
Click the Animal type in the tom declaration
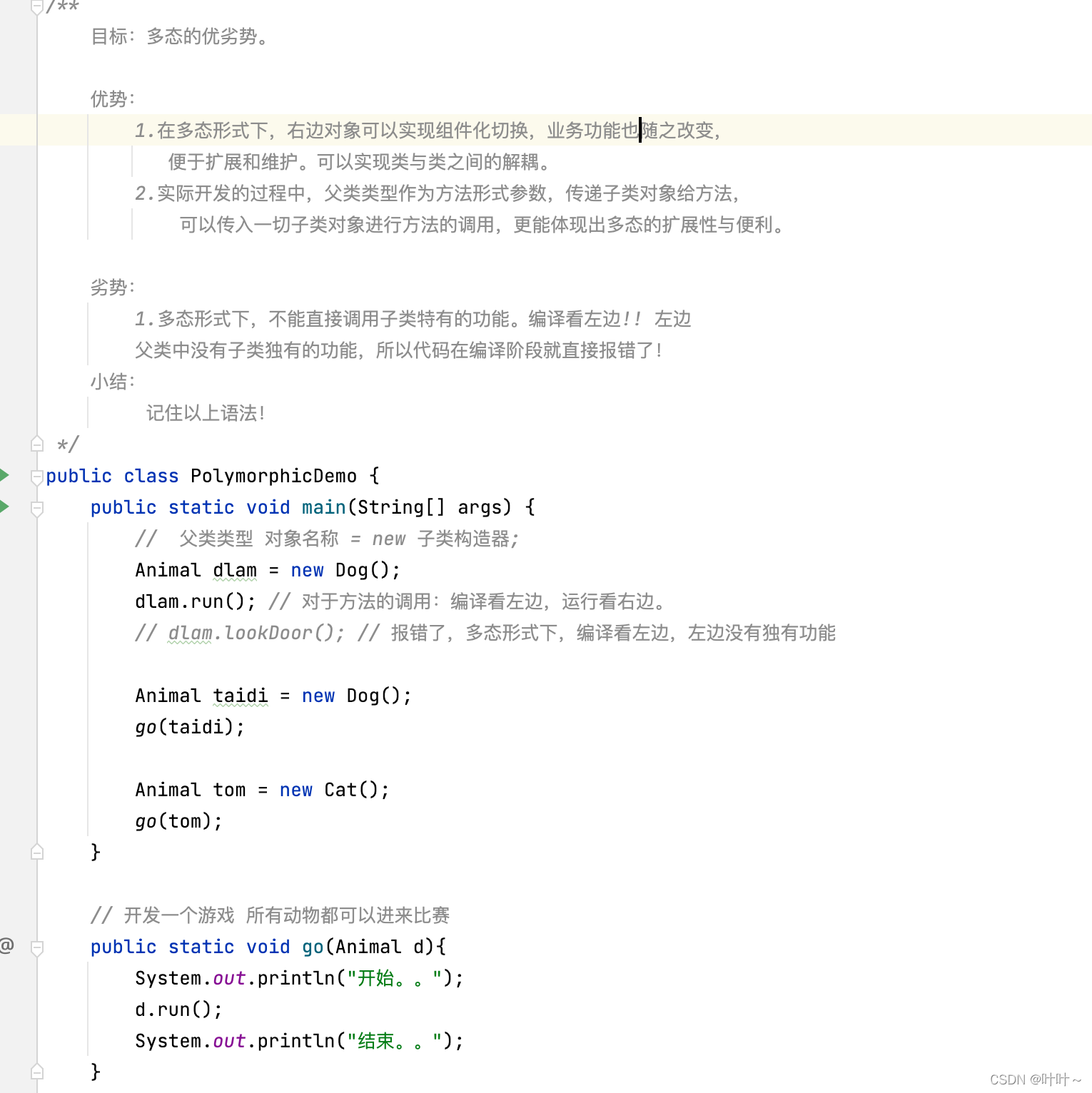coord(168,790)
